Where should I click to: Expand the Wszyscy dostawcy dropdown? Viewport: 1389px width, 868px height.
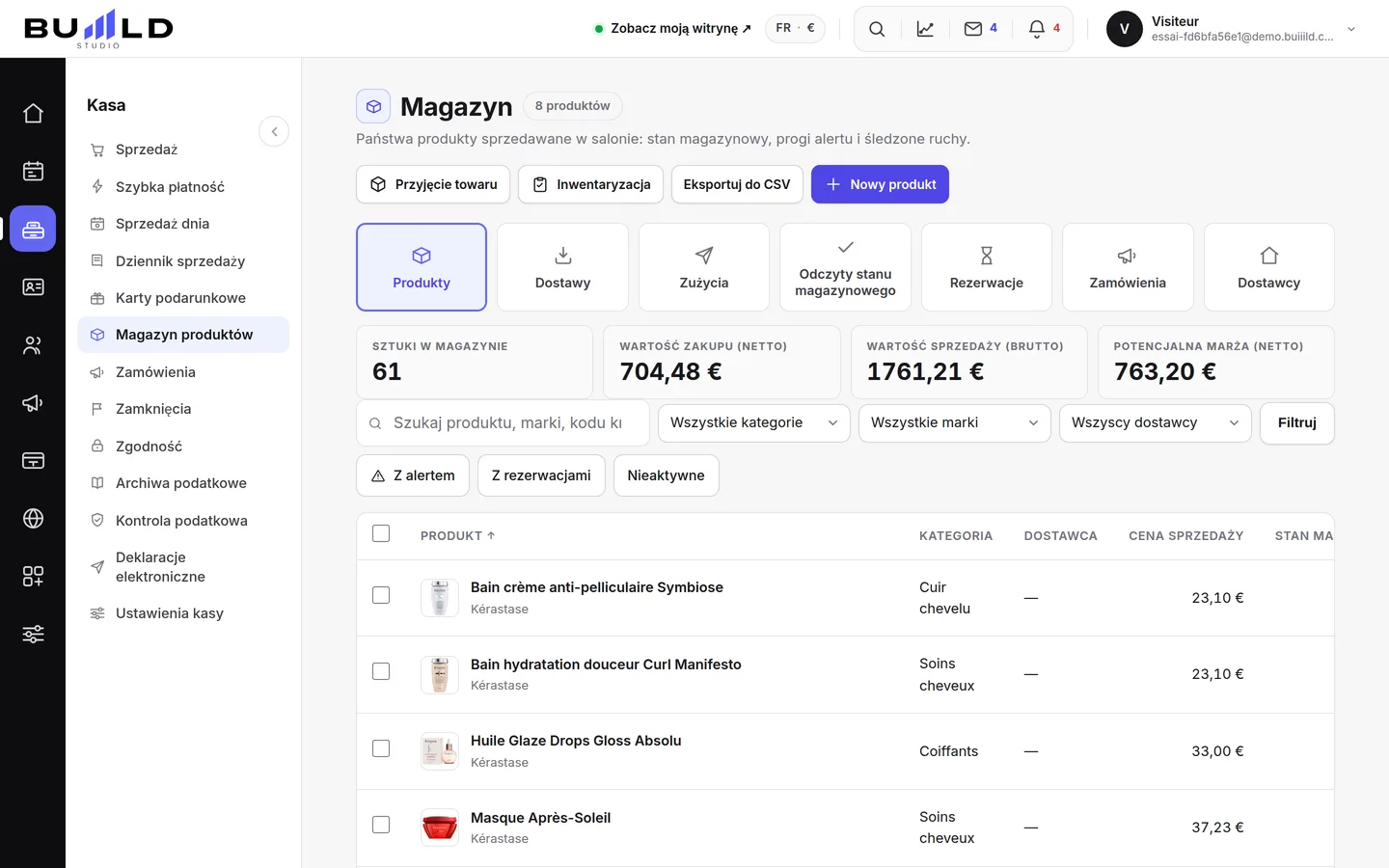pyautogui.click(x=1155, y=422)
